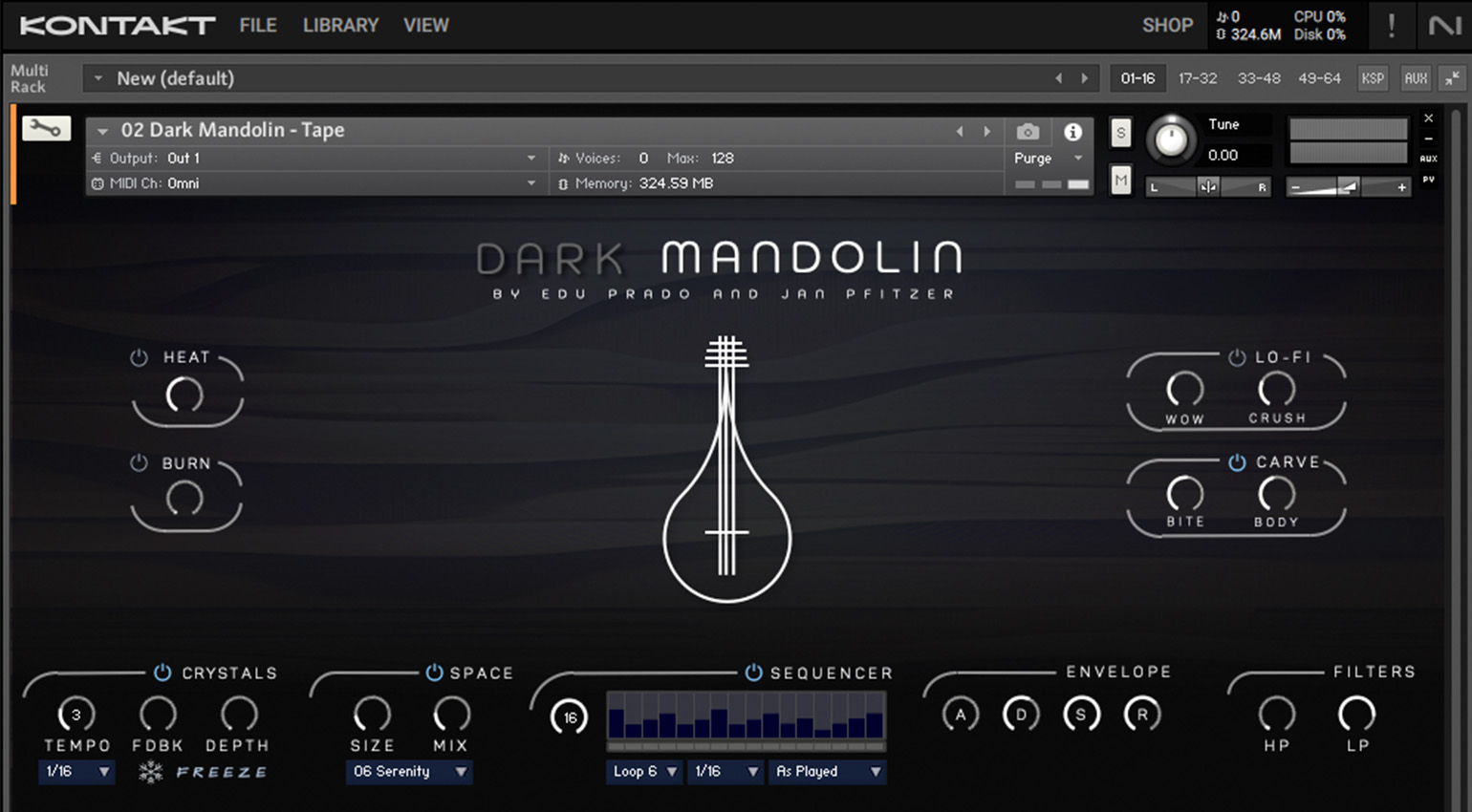Viewport: 1472px width, 812px height.
Task: Click the sequencer steps knob showing 16
Action: pos(570,717)
